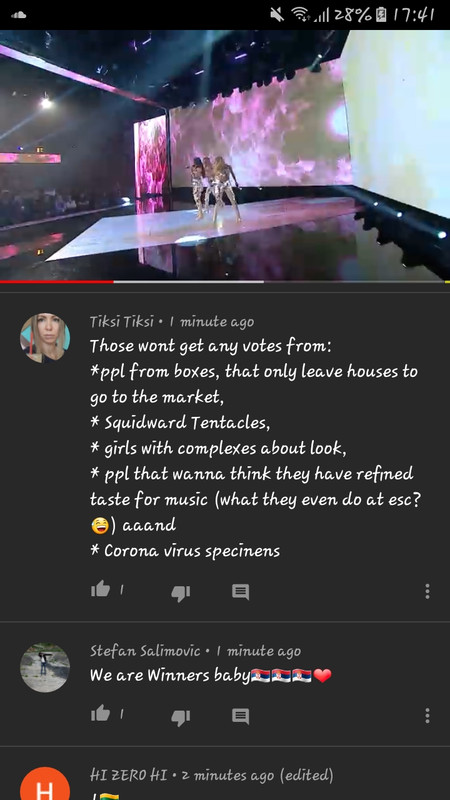Image resolution: width=450 pixels, height=800 pixels.
Task: Open Tiksi Tiksi's profile avatar
Action: coord(45,338)
